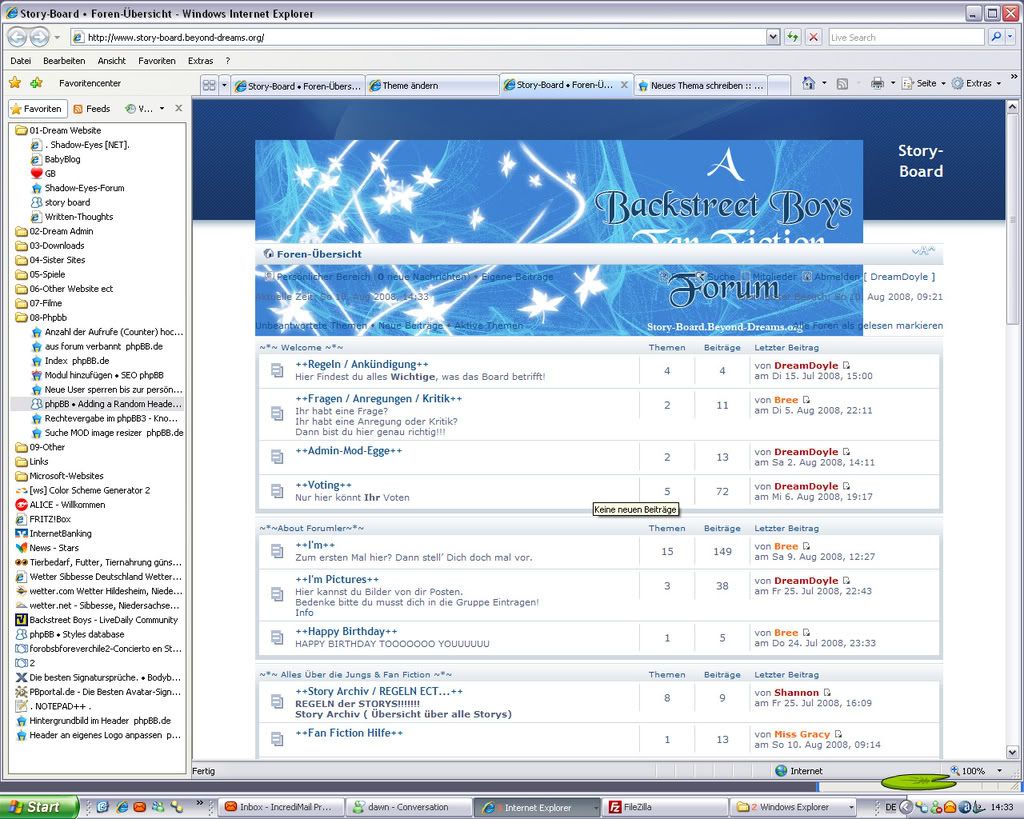Open the Home button dropdown arrow

(824, 83)
